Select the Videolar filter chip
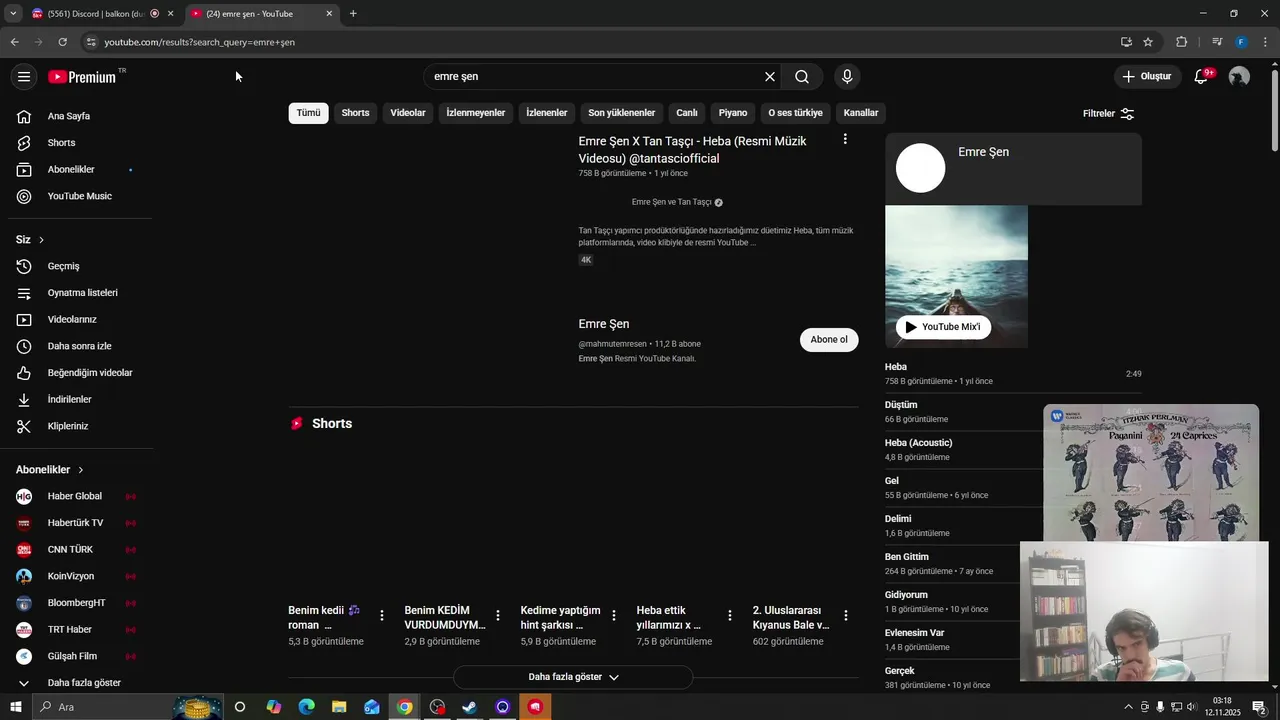The width and height of the screenshot is (1280, 720). [408, 113]
